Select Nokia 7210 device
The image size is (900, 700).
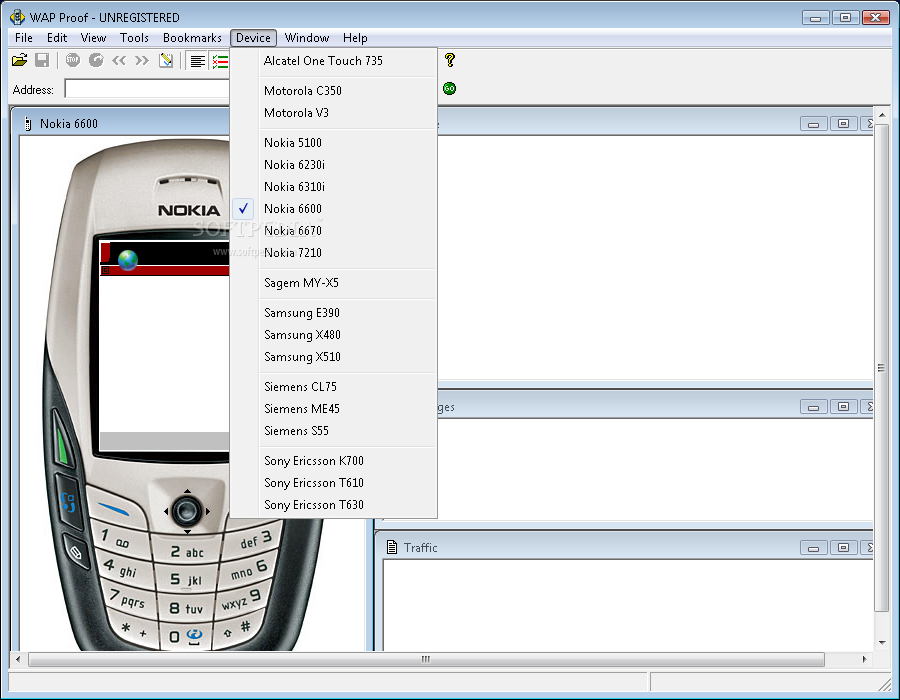click(x=333, y=252)
